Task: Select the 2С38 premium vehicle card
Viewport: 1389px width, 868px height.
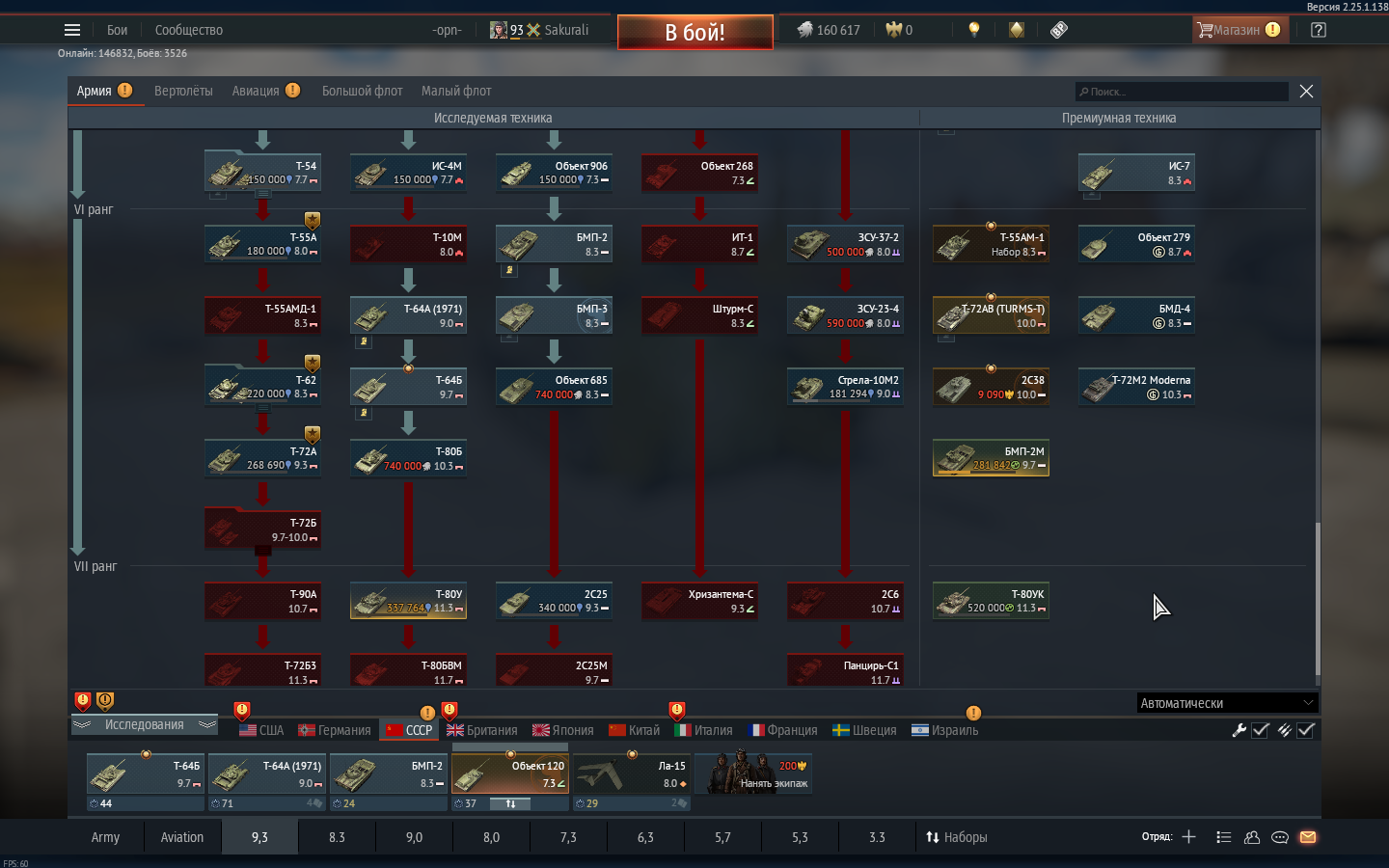Action: (991, 387)
